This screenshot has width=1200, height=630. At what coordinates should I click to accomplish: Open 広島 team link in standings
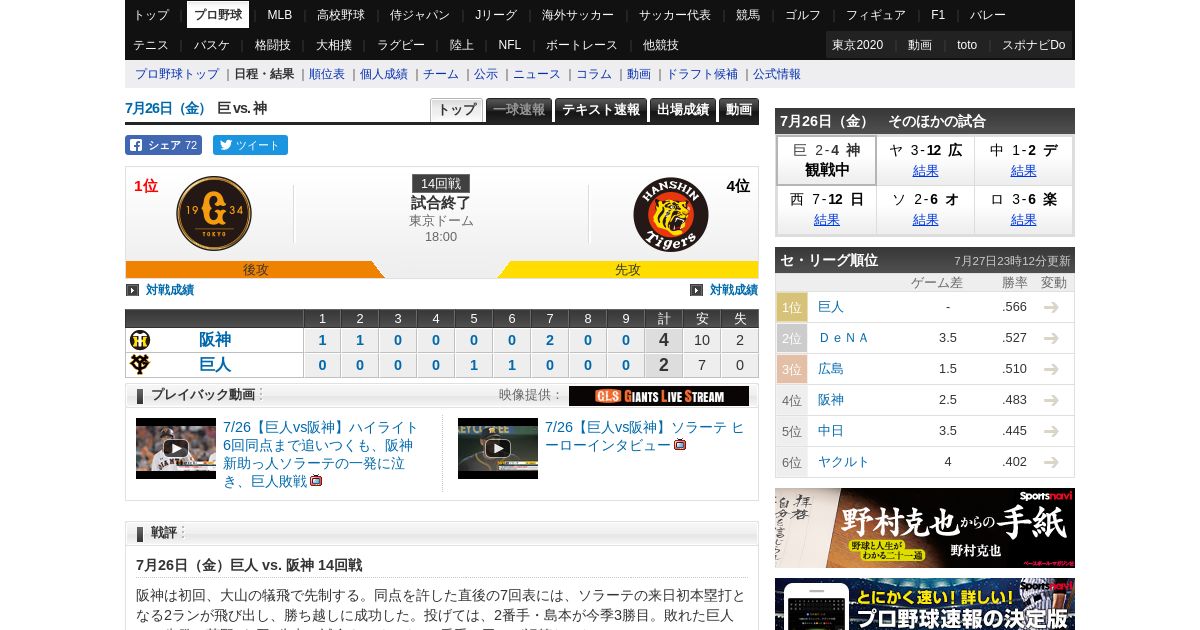pos(831,369)
